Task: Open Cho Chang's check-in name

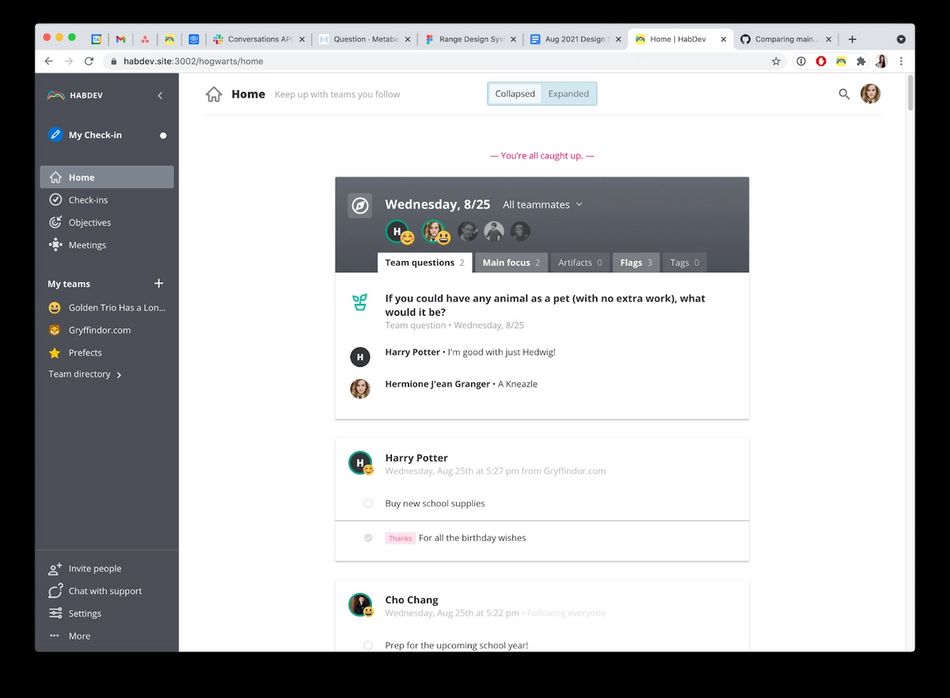Action: [x=411, y=599]
